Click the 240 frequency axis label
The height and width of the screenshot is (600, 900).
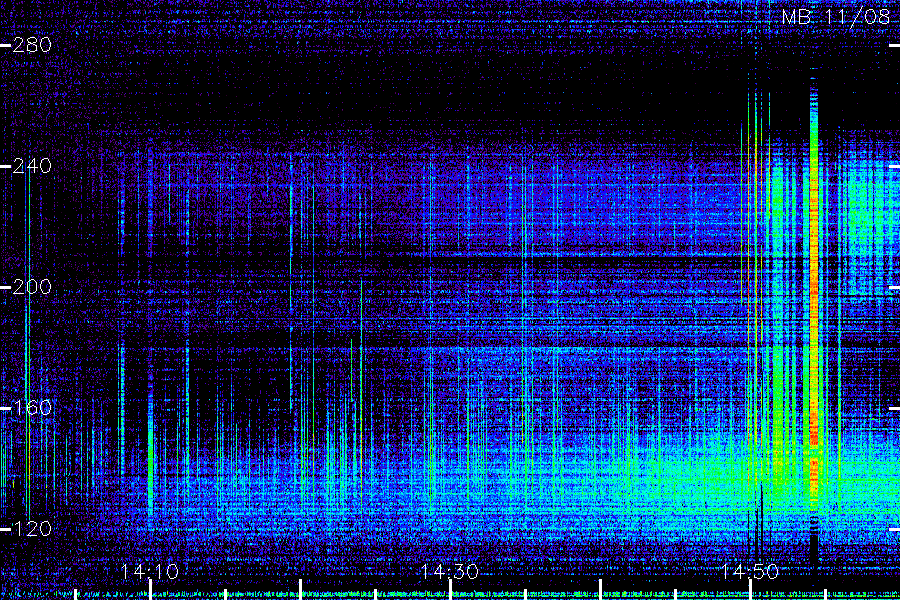(32, 166)
